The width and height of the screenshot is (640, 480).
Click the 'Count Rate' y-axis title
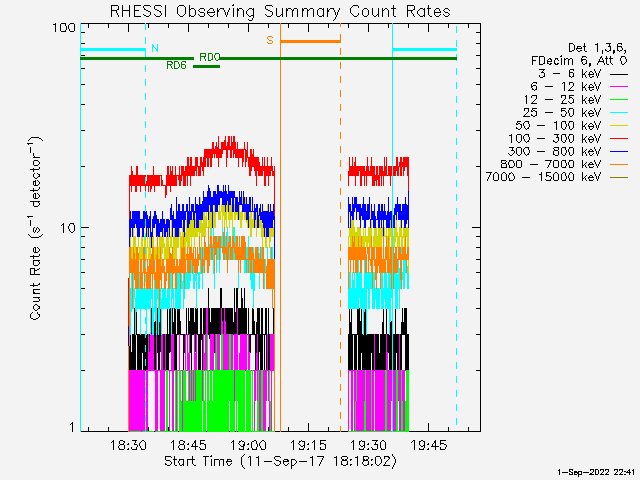tap(36, 228)
